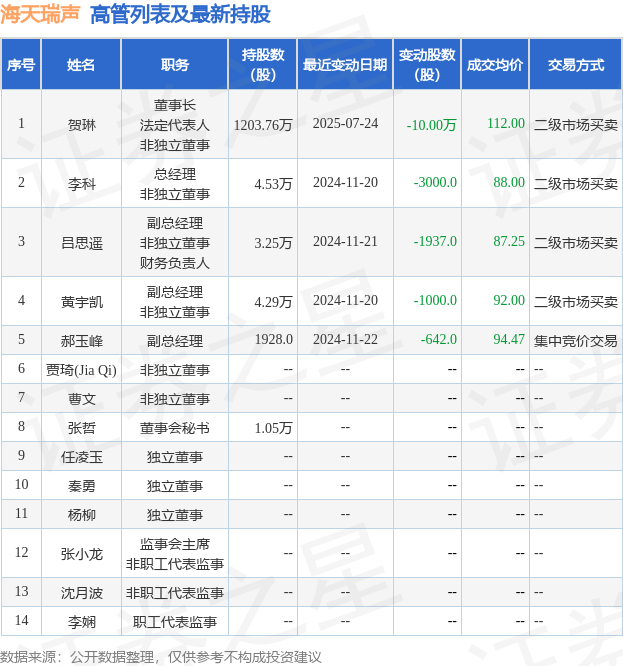623x666 pixels.
Task: Click the 交易方式 column header
Action: tap(575, 65)
